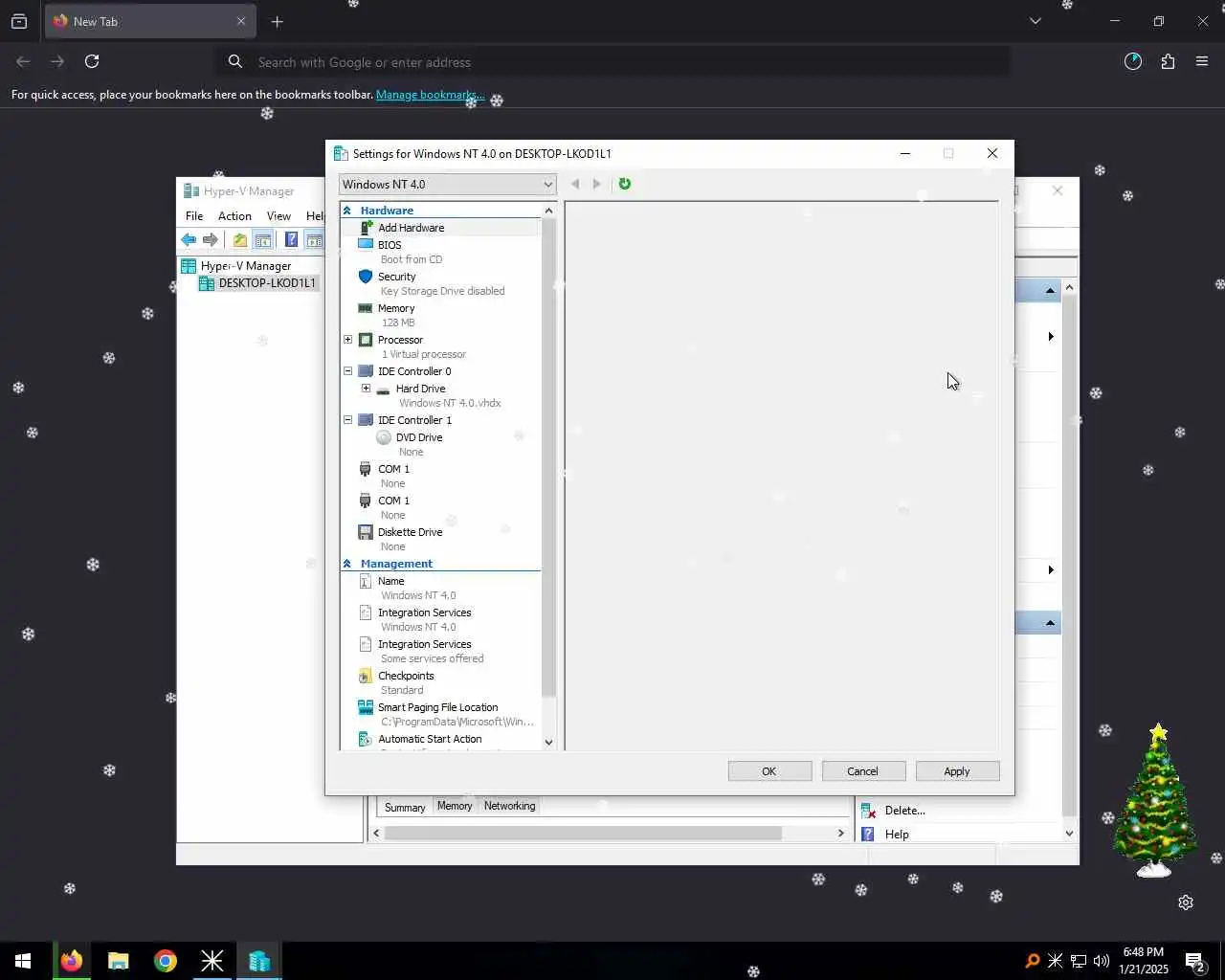The width and height of the screenshot is (1225, 980).
Task: Click the green refresh icon in Settings
Action: (625, 184)
